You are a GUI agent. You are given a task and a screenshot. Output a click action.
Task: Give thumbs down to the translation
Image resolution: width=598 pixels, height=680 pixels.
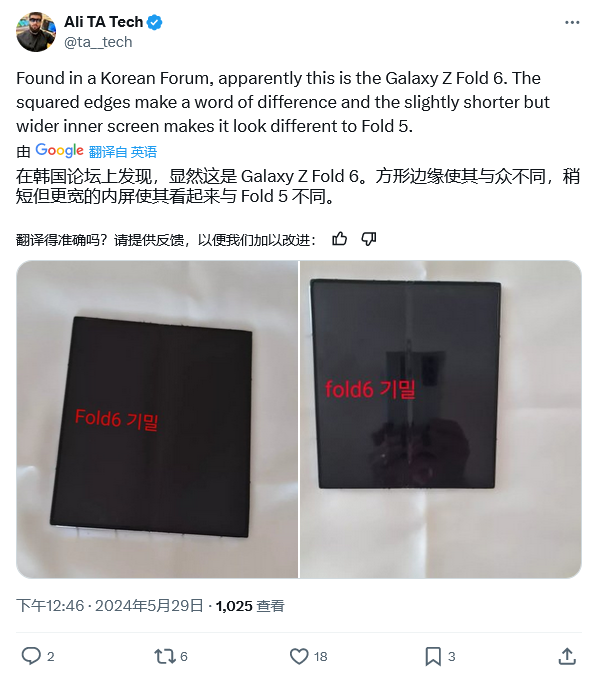click(369, 239)
